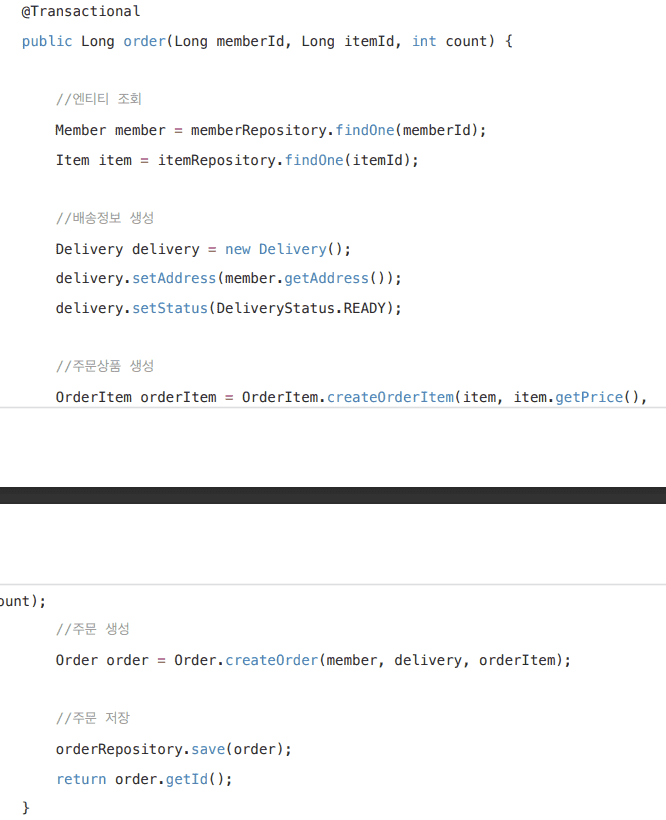Click the public keyword in method signature
The image size is (666, 820).
coord(47,42)
